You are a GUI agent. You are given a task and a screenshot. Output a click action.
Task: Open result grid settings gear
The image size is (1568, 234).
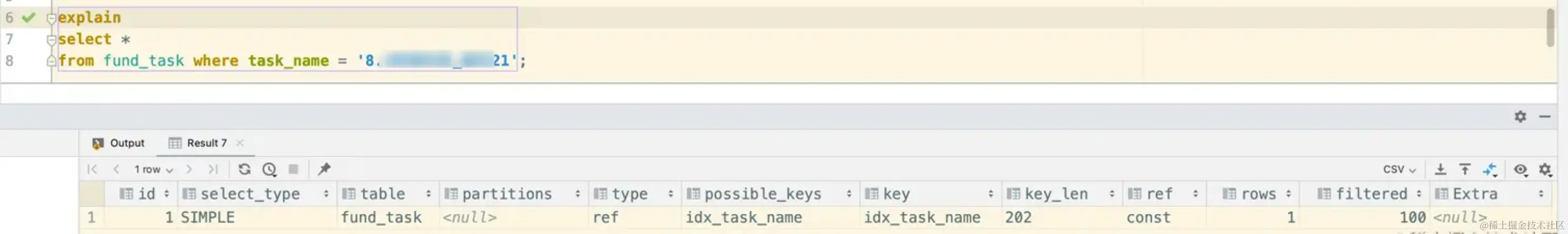[x=1545, y=169]
